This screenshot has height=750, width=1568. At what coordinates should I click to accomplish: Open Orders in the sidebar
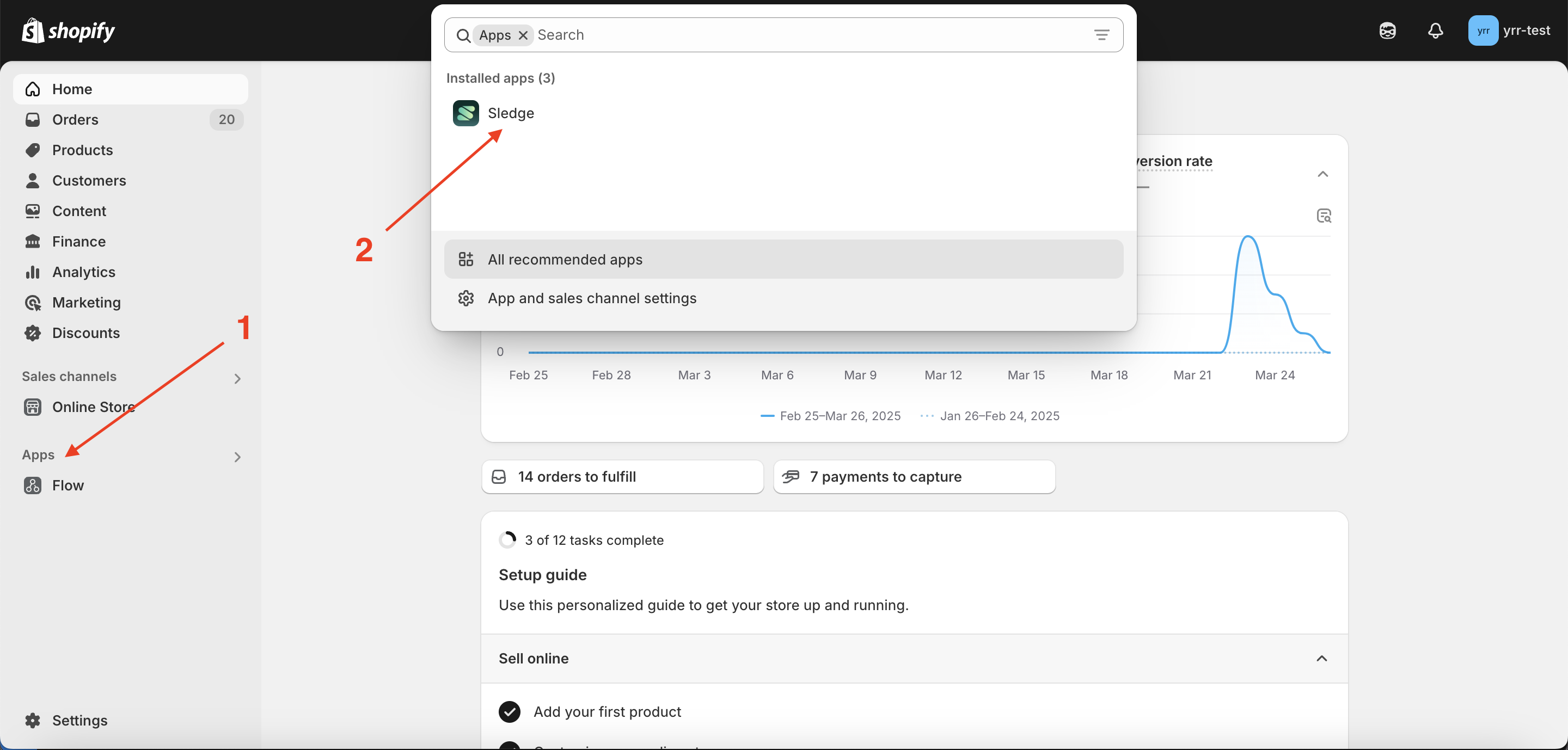[75, 120]
